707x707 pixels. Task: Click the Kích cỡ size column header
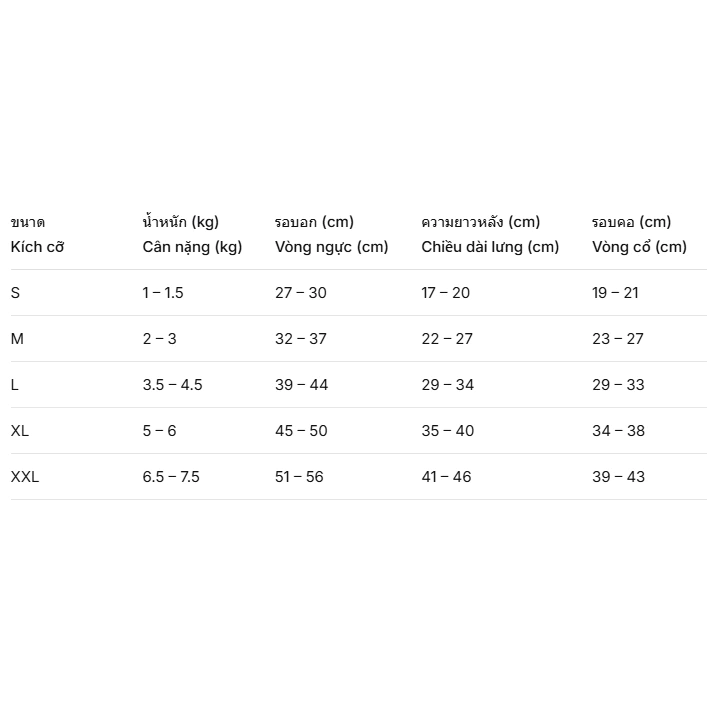point(37,247)
